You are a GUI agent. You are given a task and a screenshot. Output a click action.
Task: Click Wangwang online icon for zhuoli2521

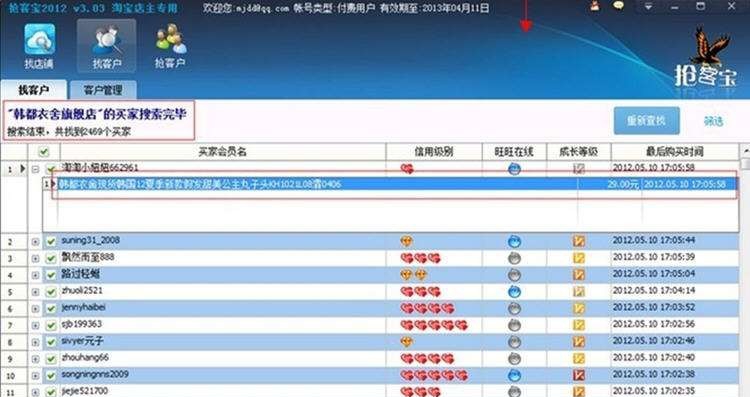[514, 292]
